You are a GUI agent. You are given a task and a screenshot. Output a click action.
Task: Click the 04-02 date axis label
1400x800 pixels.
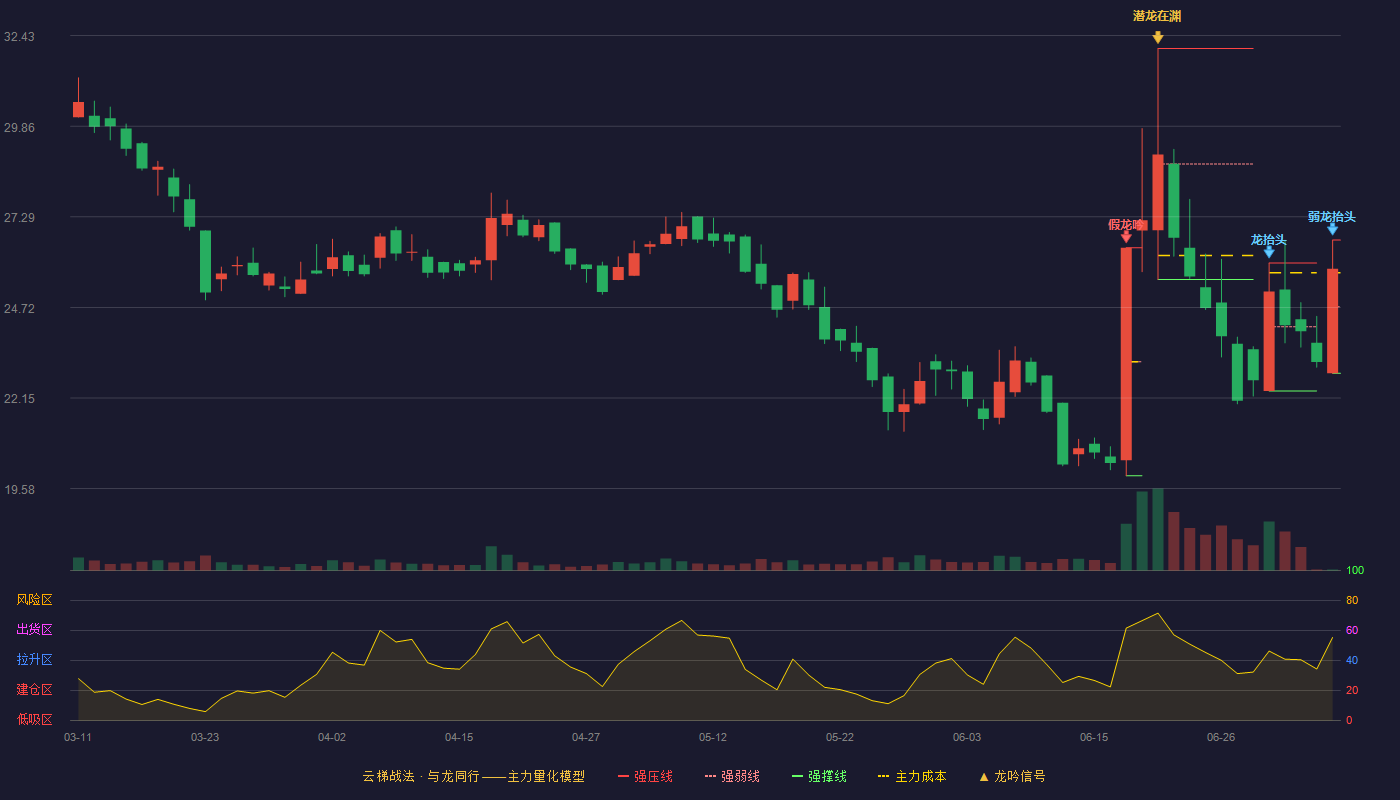coord(332,737)
